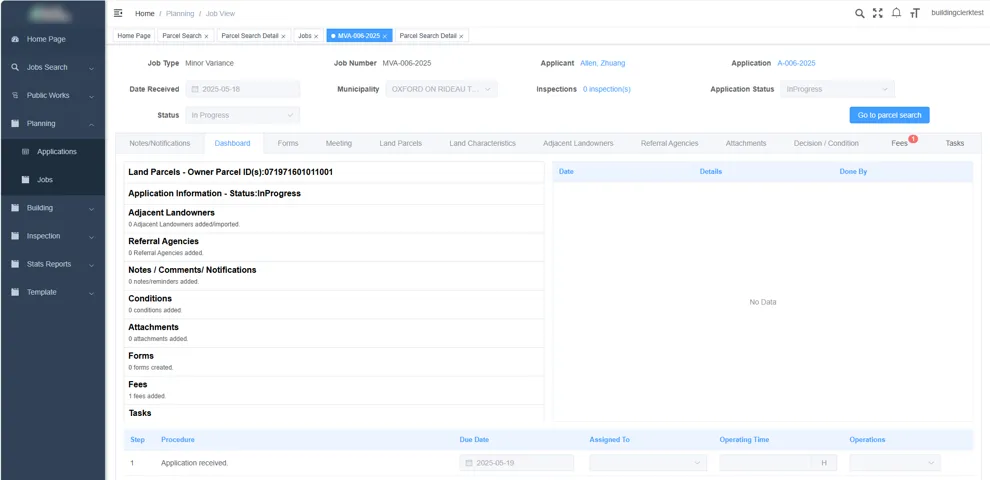
Task: Open the Operations dropdown for step 1
Action: pos(895,463)
